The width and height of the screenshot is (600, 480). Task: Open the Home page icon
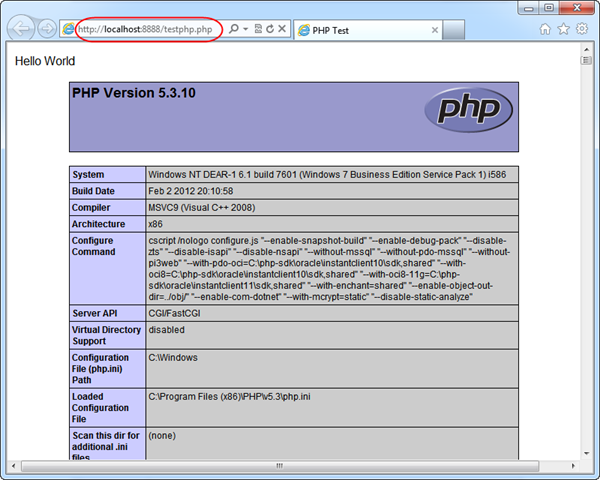tap(545, 29)
